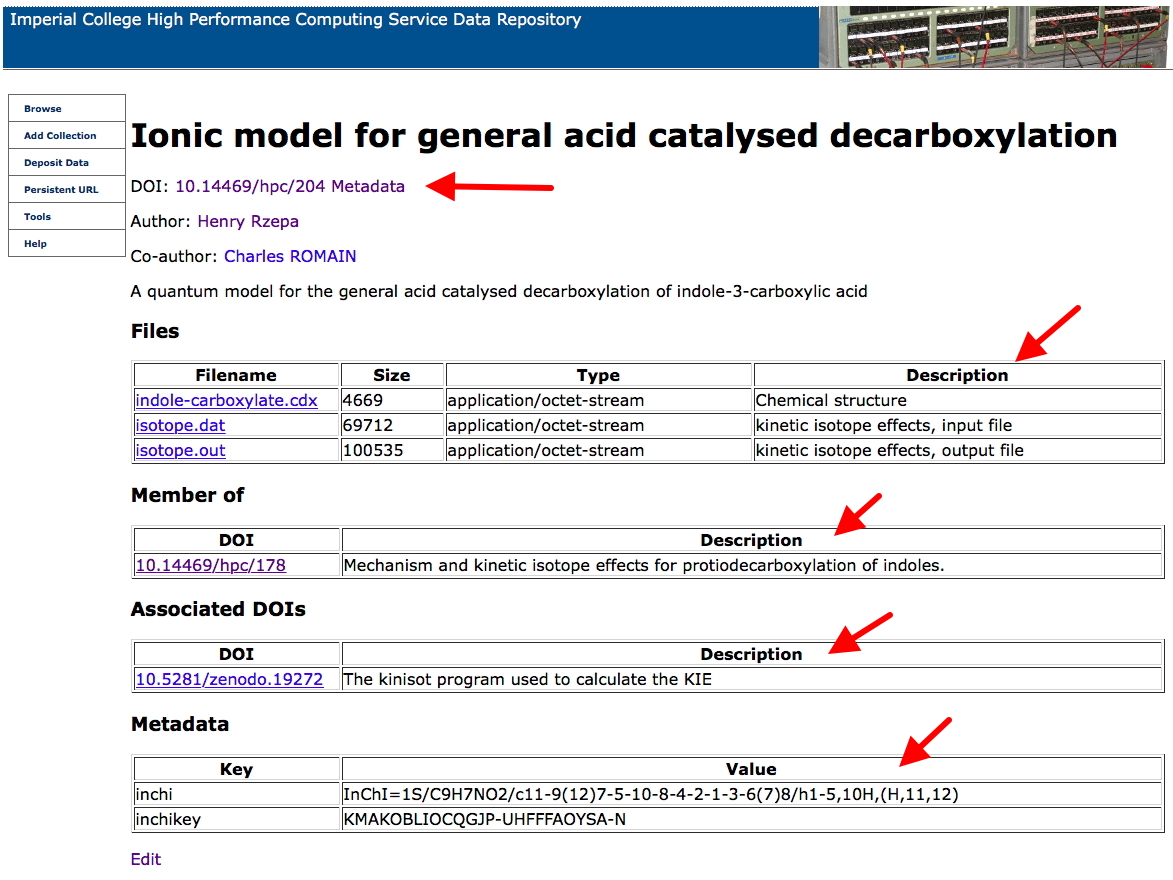This screenshot has height=880, width=1173.
Task: Go to Deposit Data page
Action: pos(56,162)
